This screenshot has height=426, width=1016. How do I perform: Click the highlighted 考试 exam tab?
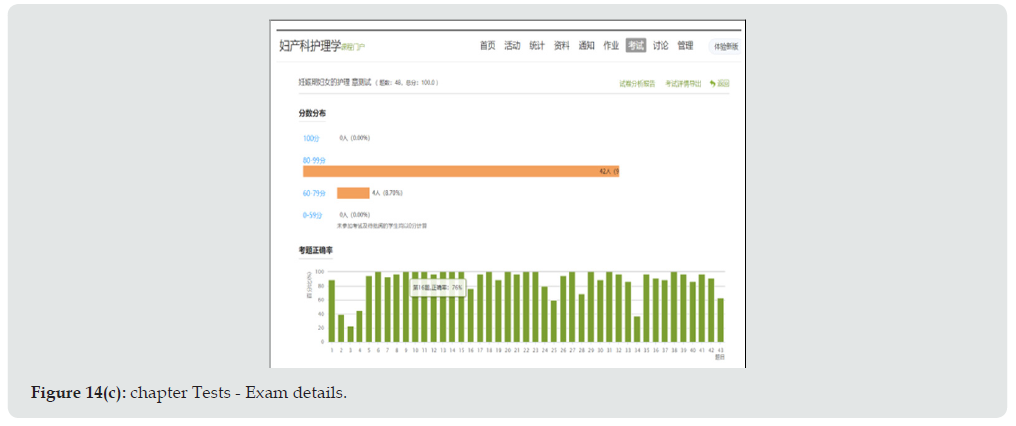pyautogui.click(x=636, y=46)
